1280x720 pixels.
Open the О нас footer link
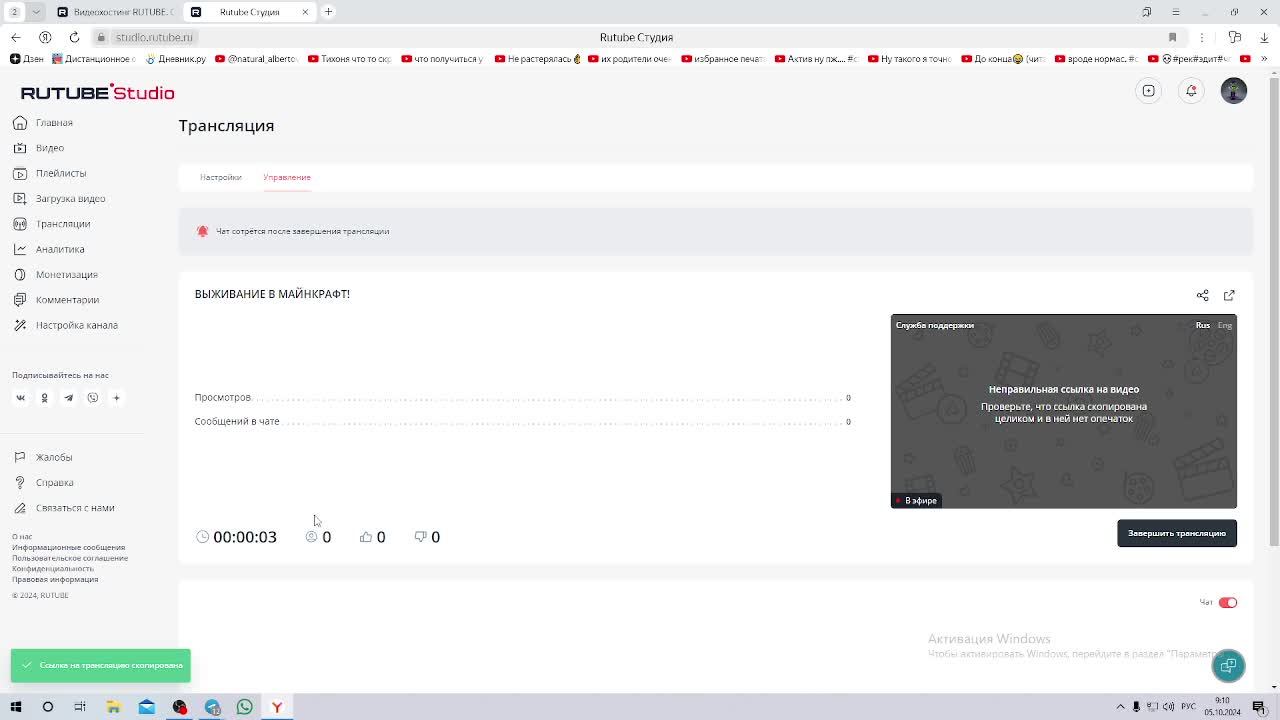pos(22,537)
